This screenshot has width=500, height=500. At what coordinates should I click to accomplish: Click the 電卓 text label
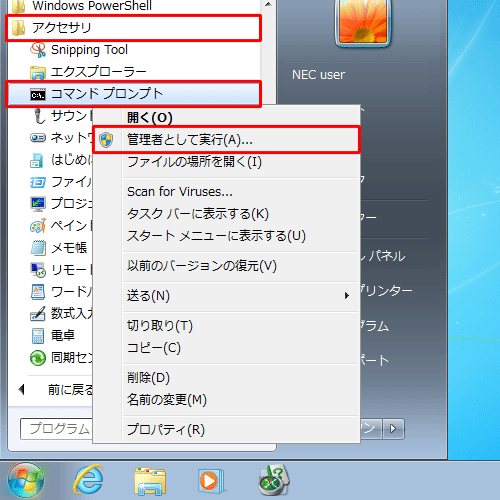click(x=63, y=336)
